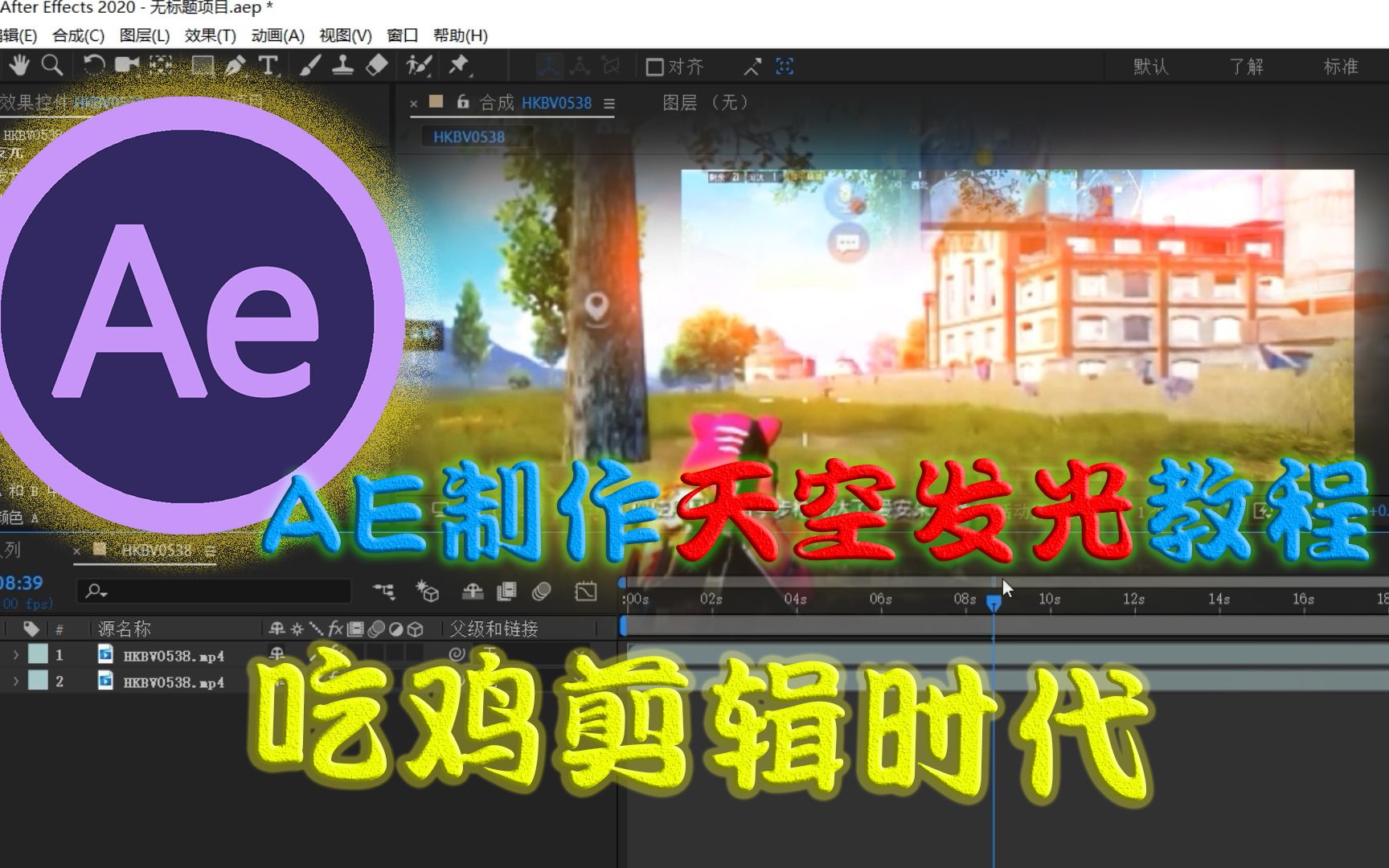Expand layer 1 properties
This screenshot has width=1389, height=868.
(15, 655)
